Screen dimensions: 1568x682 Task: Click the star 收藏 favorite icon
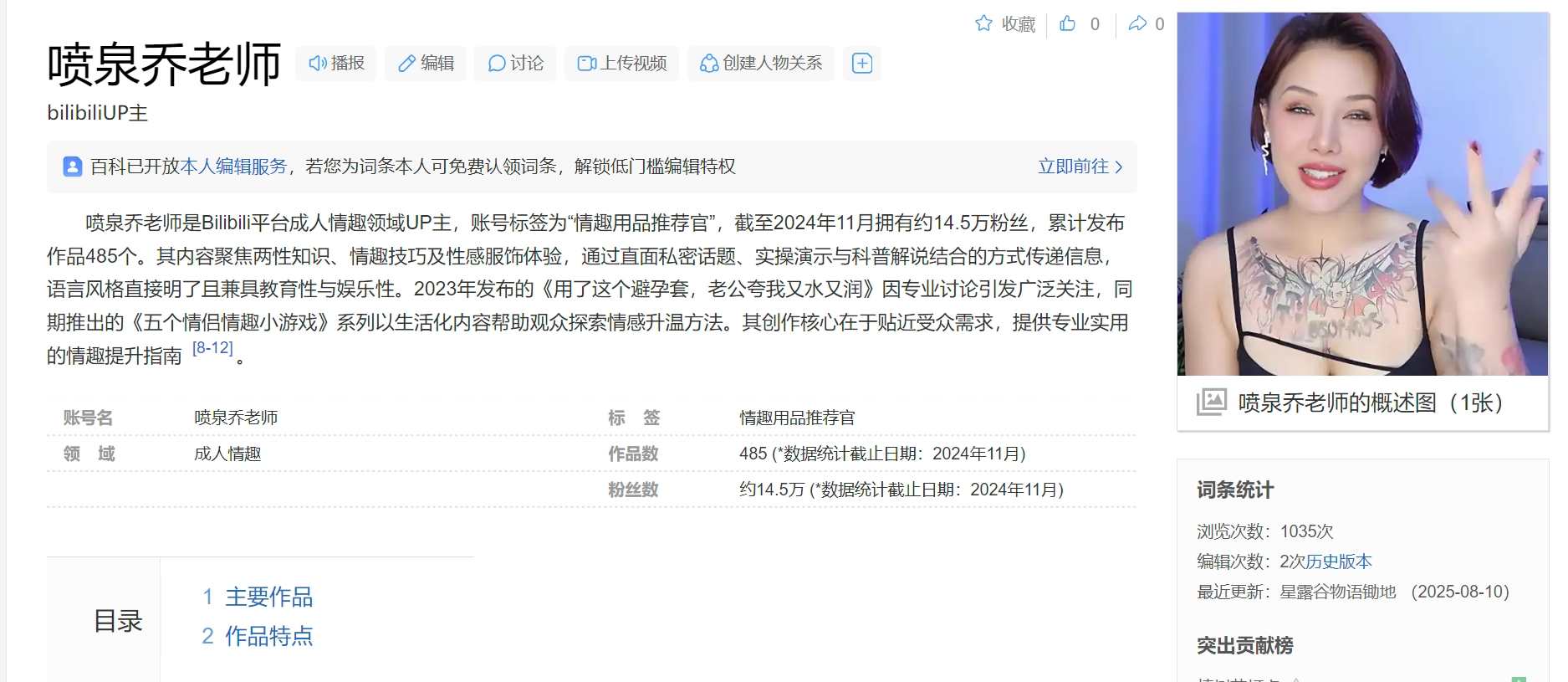pos(983,23)
